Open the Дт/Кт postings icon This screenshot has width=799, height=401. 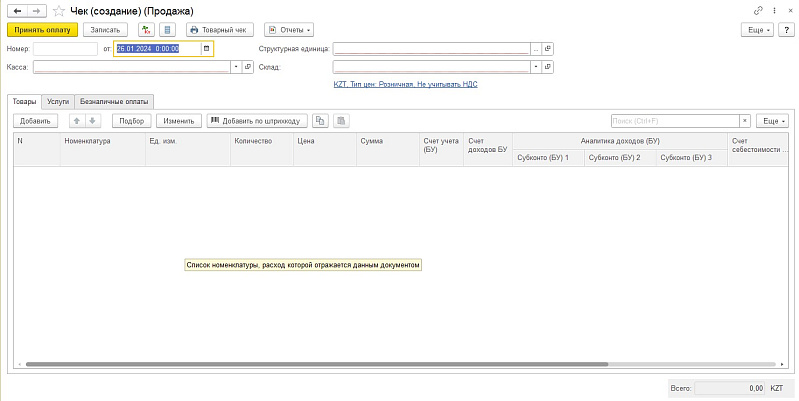tap(147, 30)
